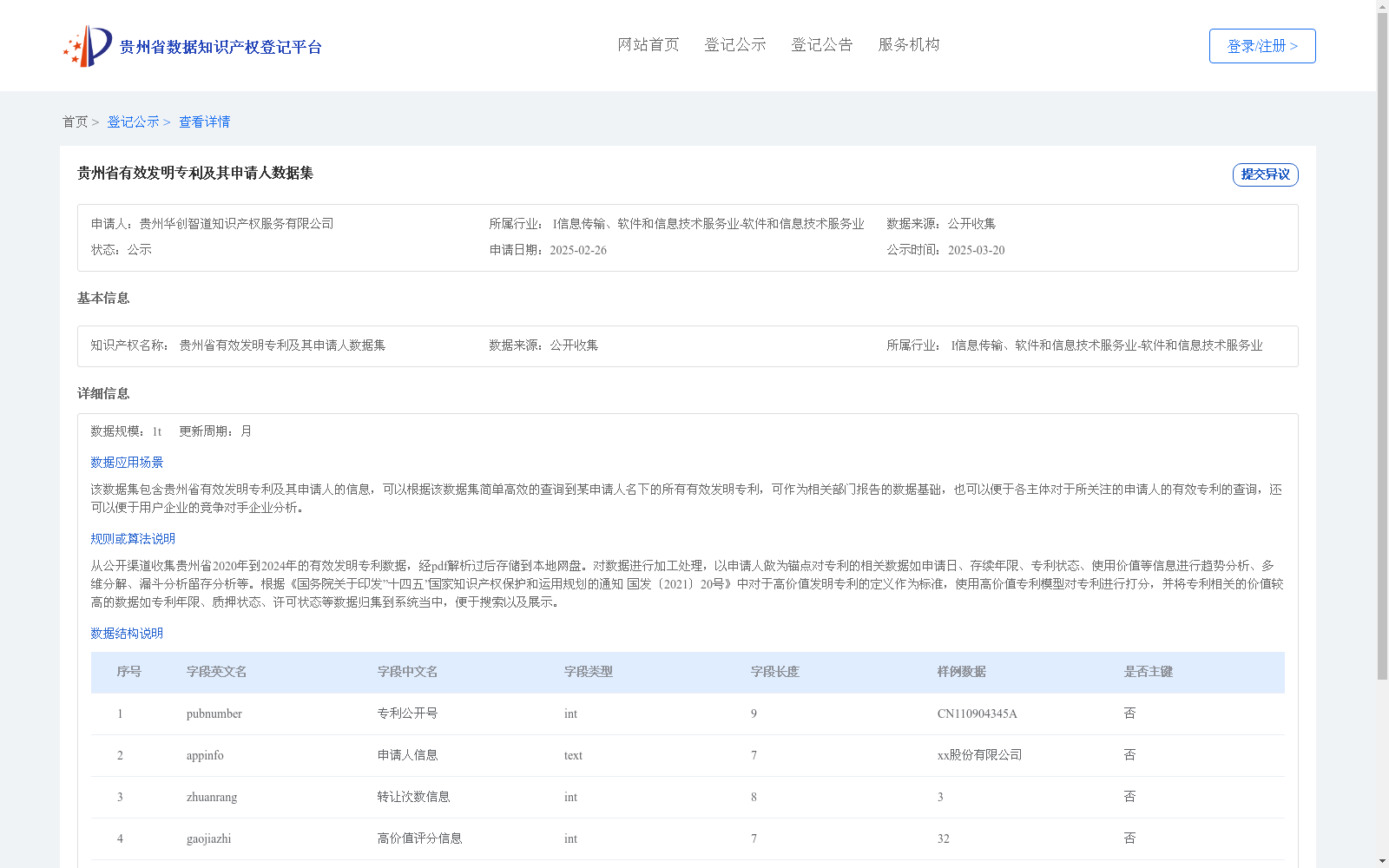Click the 序号 column header
The image size is (1389, 868).
129,672
